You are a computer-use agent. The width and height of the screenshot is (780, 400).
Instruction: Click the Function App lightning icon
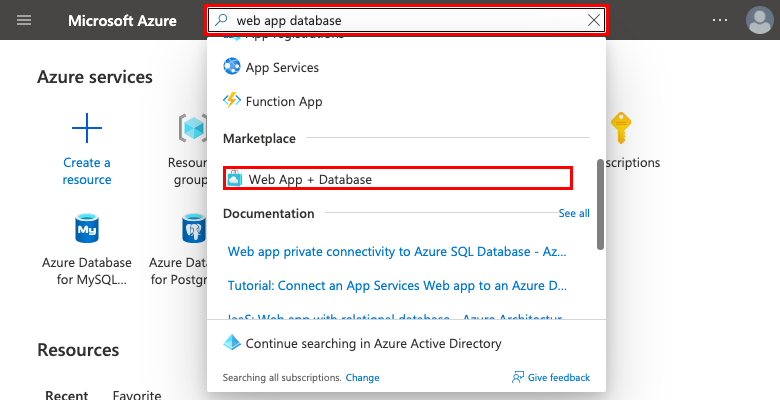(232, 101)
